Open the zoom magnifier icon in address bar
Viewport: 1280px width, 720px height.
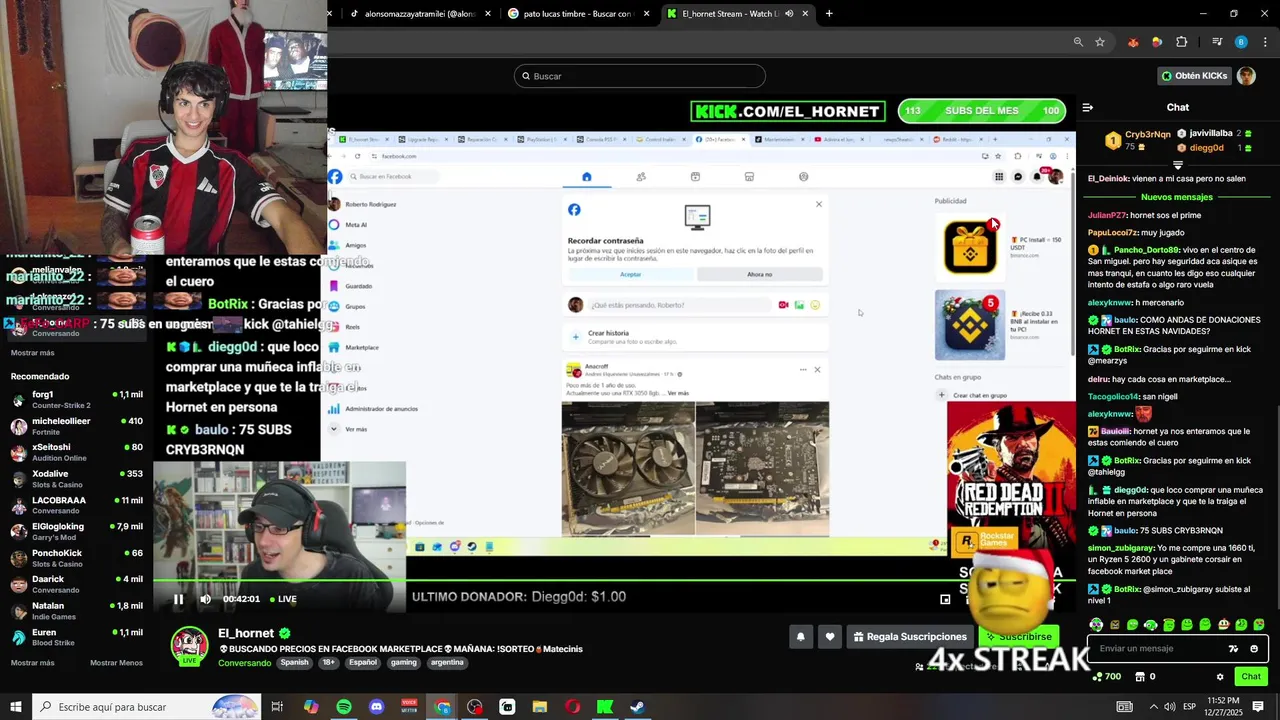1078,42
